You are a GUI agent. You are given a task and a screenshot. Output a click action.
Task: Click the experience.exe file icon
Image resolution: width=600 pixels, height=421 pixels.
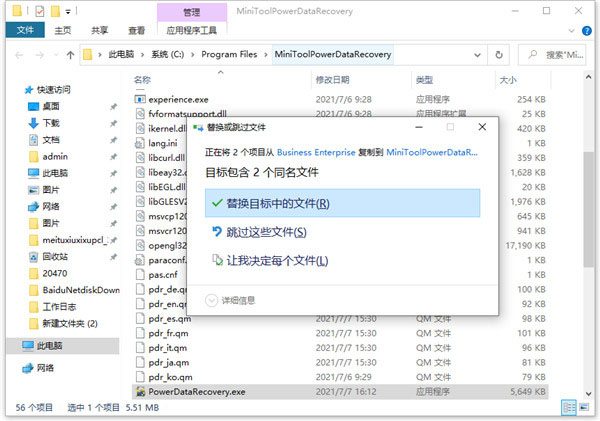[140, 100]
